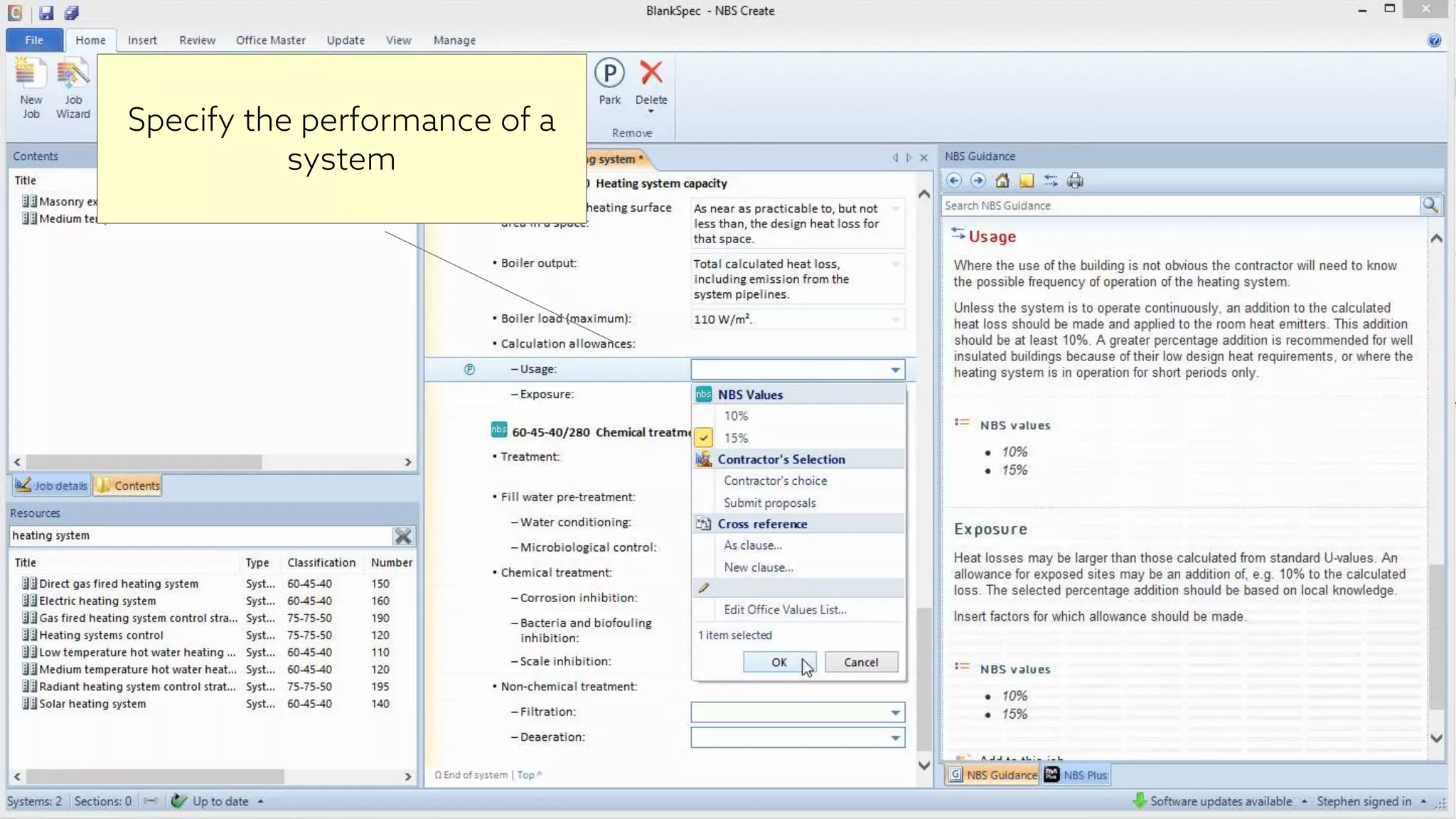Close the document tab with the X

pyautogui.click(x=924, y=158)
